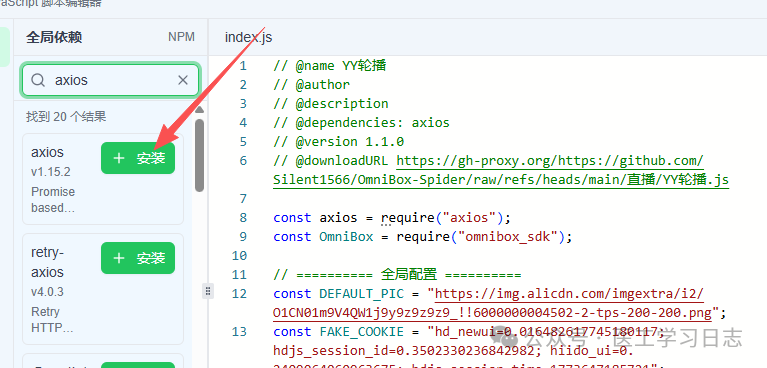Viewport: 767px width, 368px height.
Task: Click the const axios require line
Action: pos(392,217)
